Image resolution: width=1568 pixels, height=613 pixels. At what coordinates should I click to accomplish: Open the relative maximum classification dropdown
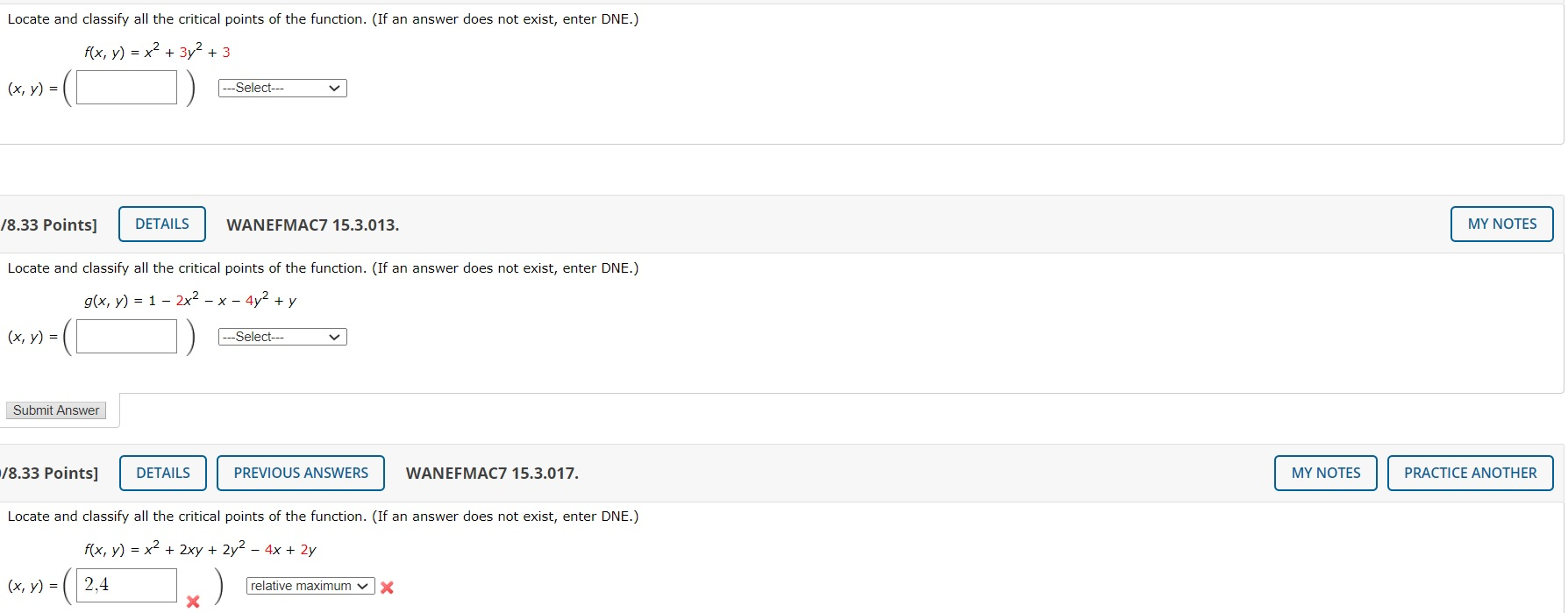pos(309,585)
